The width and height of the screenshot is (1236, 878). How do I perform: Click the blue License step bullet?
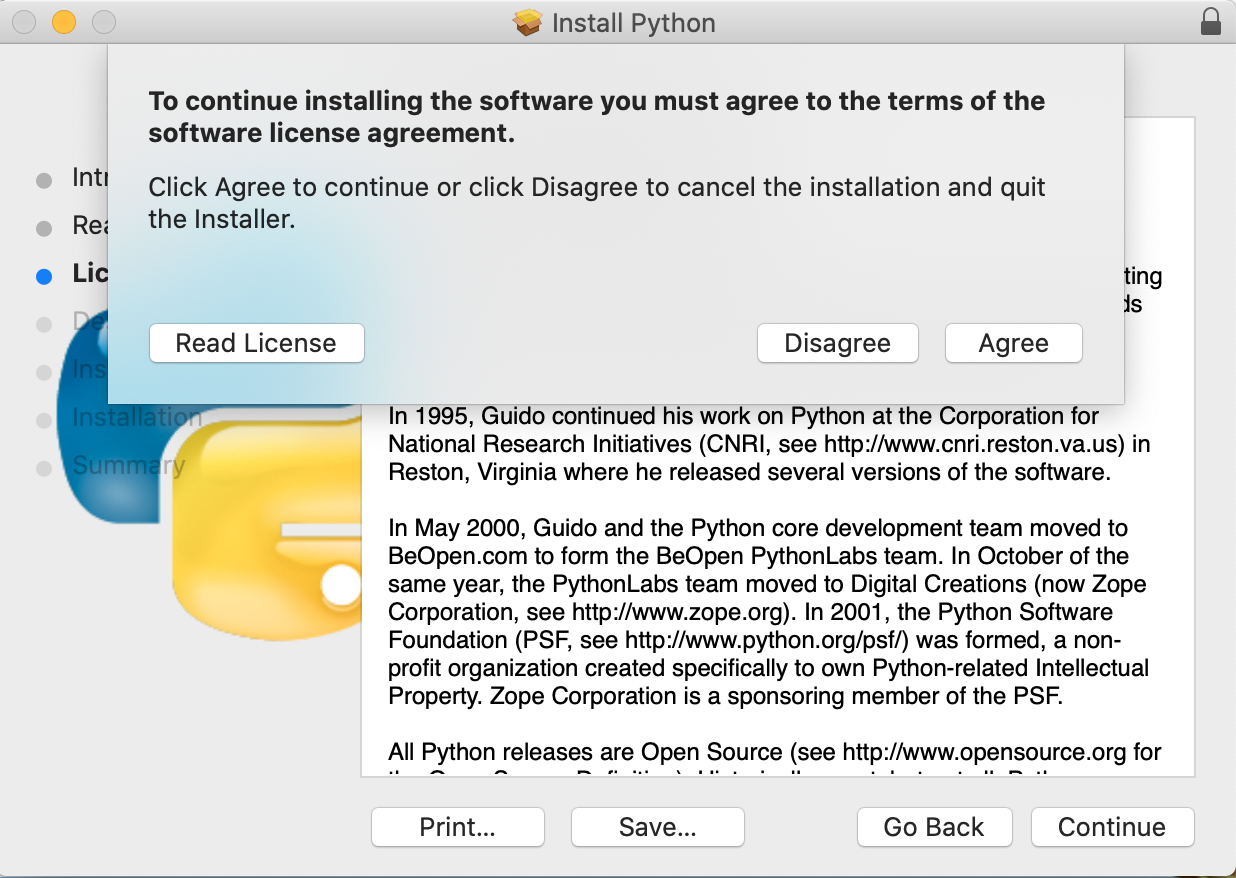click(x=43, y=276)
